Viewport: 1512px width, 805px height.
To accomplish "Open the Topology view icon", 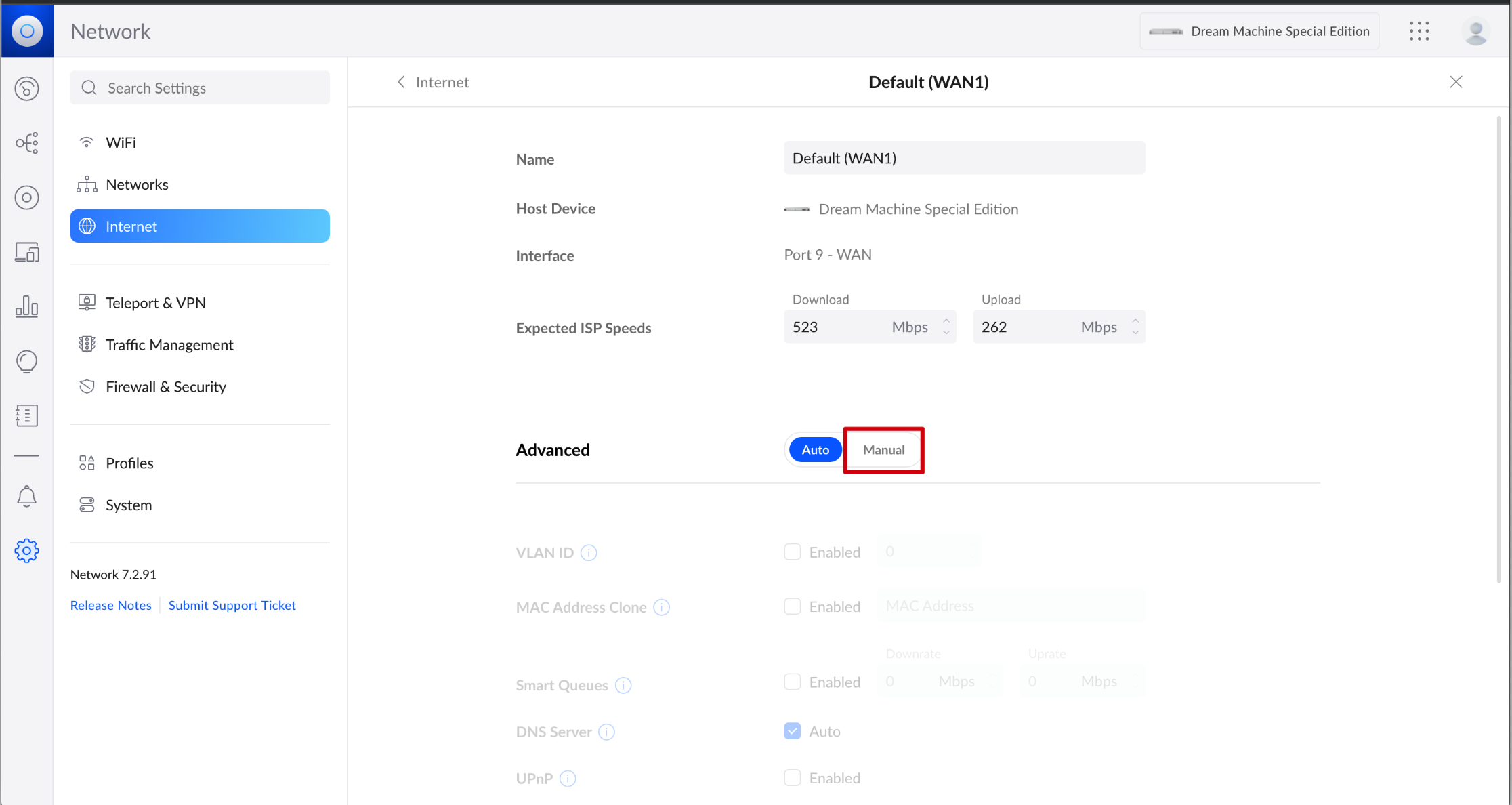I will (x=26, y=143).
